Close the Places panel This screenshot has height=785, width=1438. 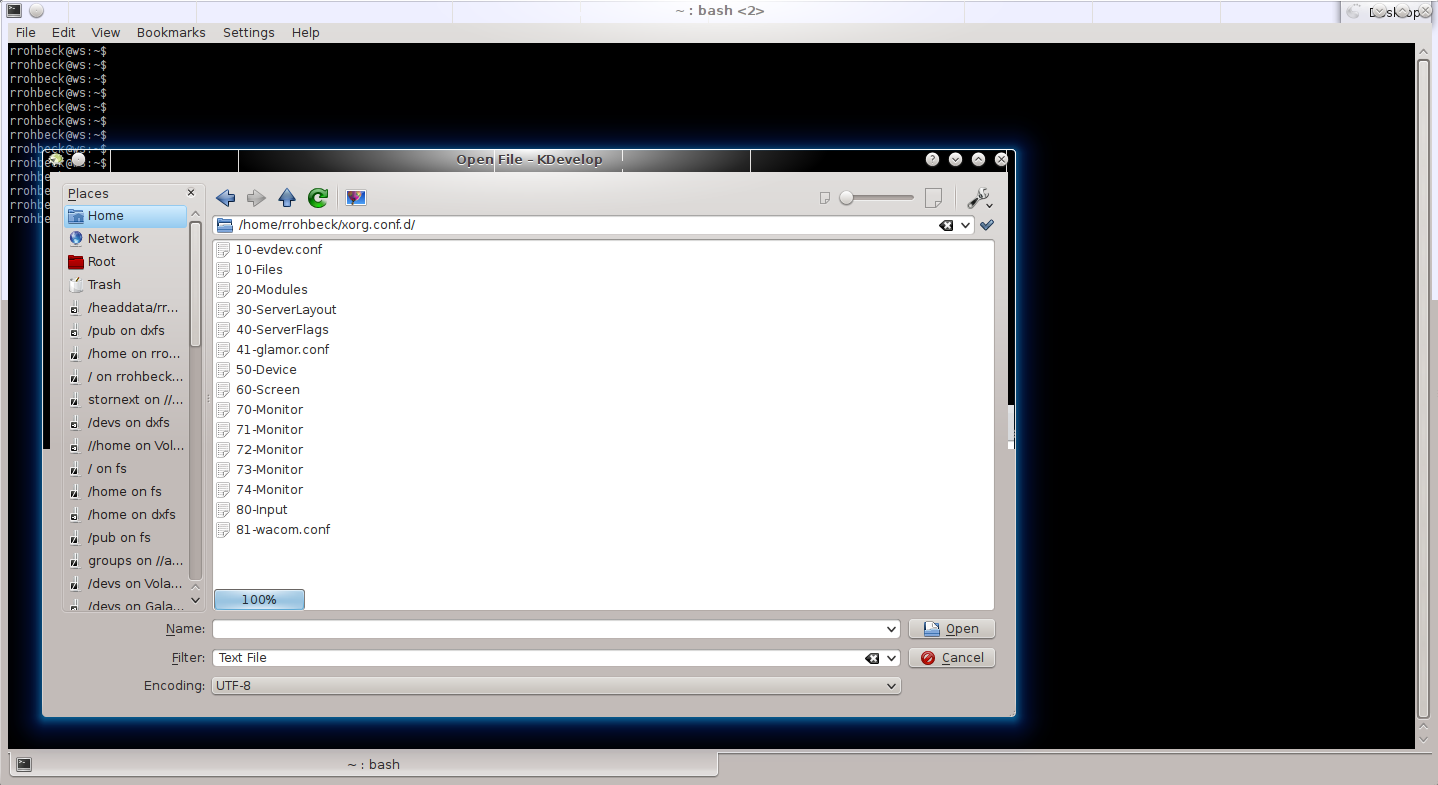[x=191, y=193]
